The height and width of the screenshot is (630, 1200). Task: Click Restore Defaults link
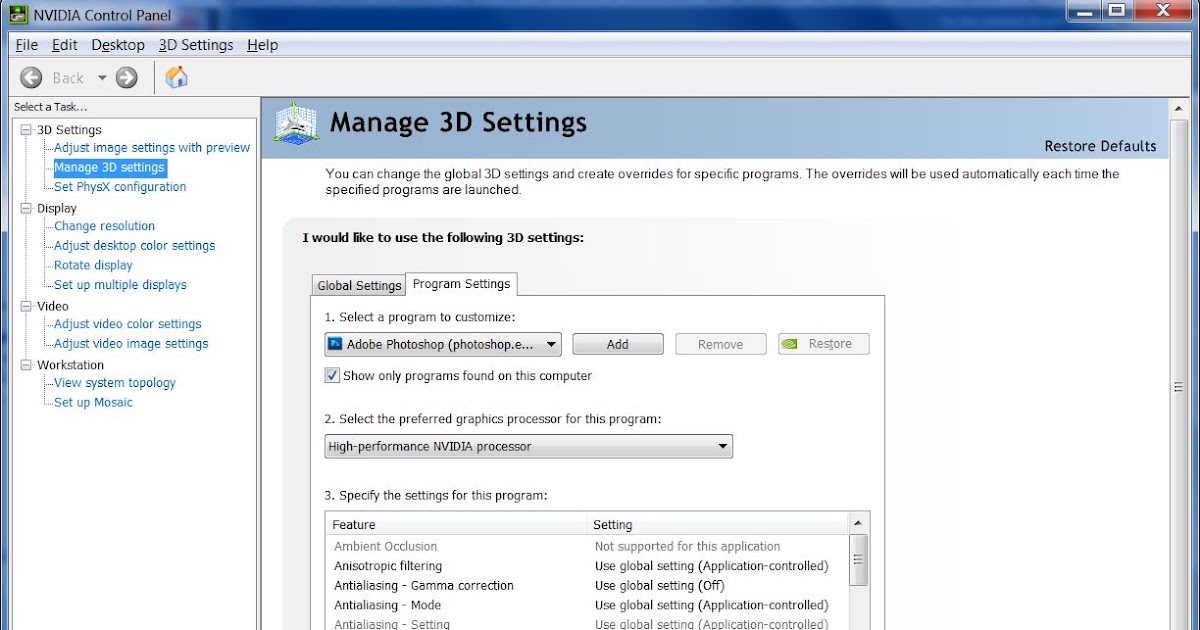pyautogui.click(x=1100, y=146)
